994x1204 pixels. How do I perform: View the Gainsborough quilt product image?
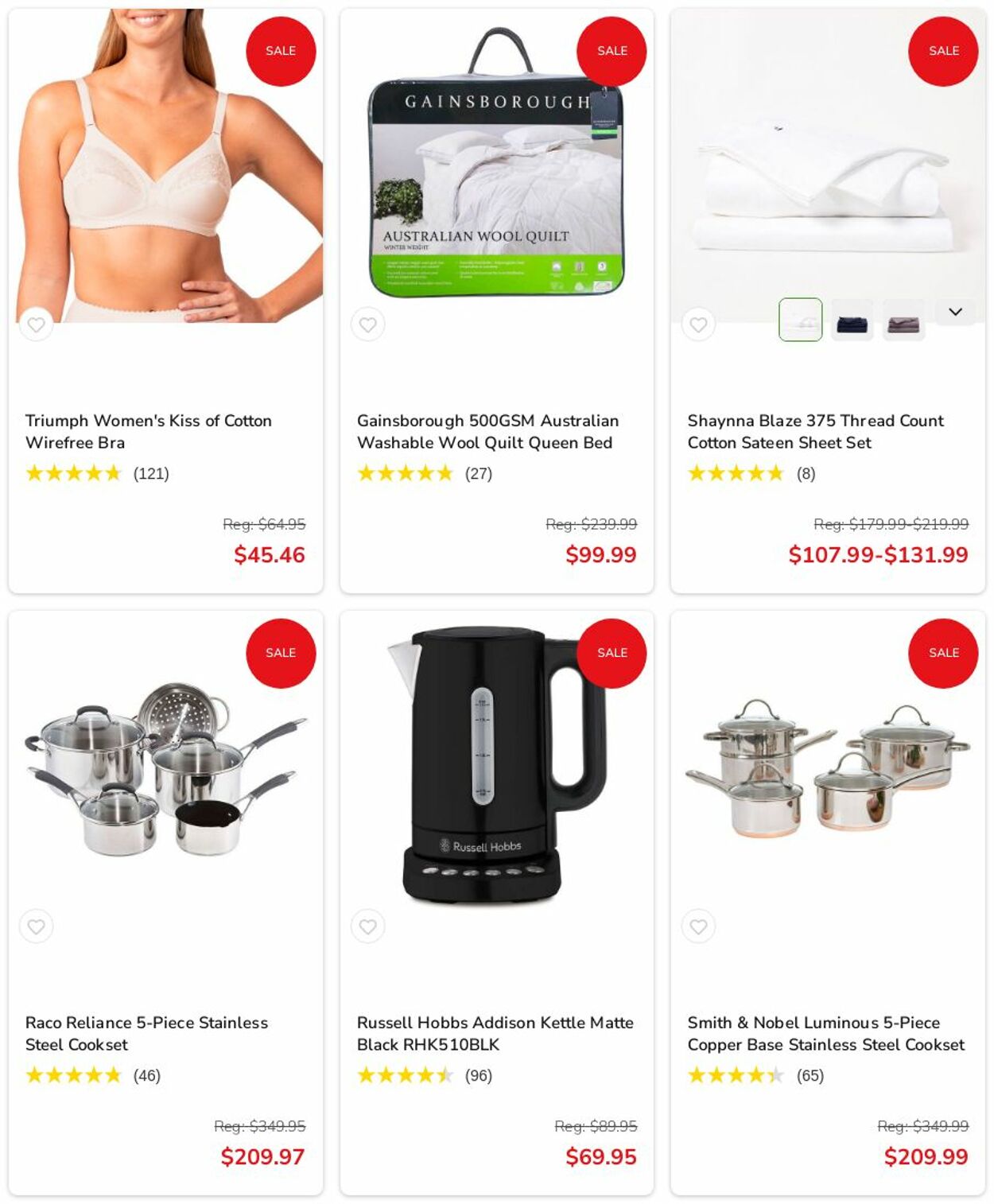[x=495, y=163]
